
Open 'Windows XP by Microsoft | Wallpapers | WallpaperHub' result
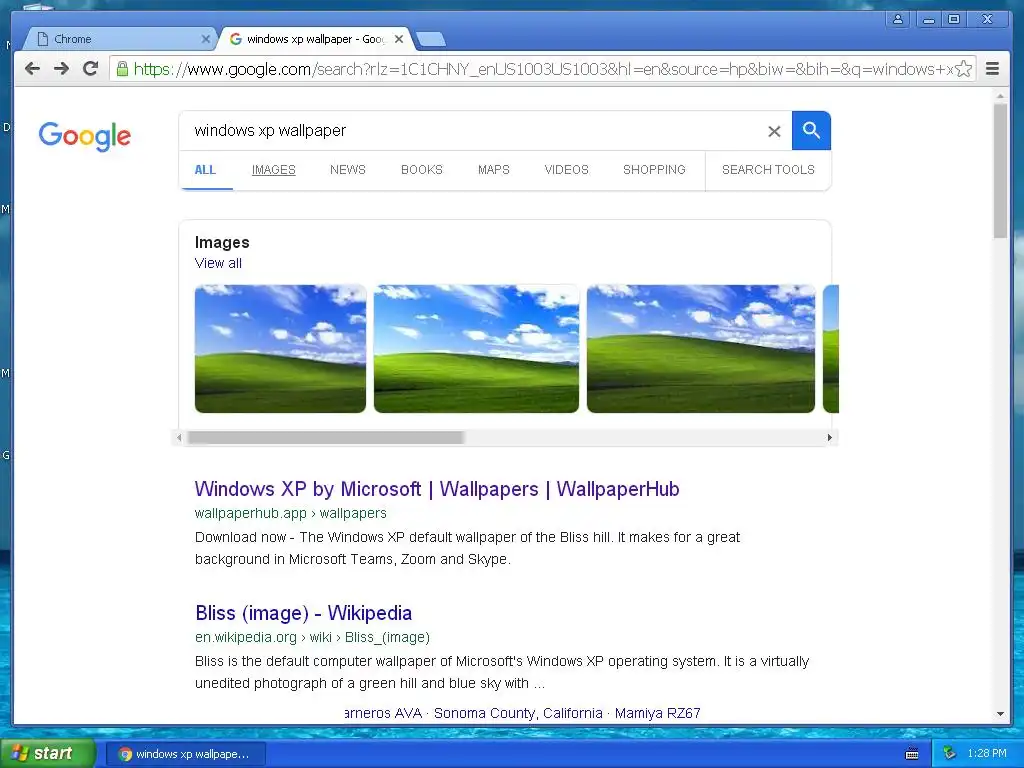(x=437, y=488)
